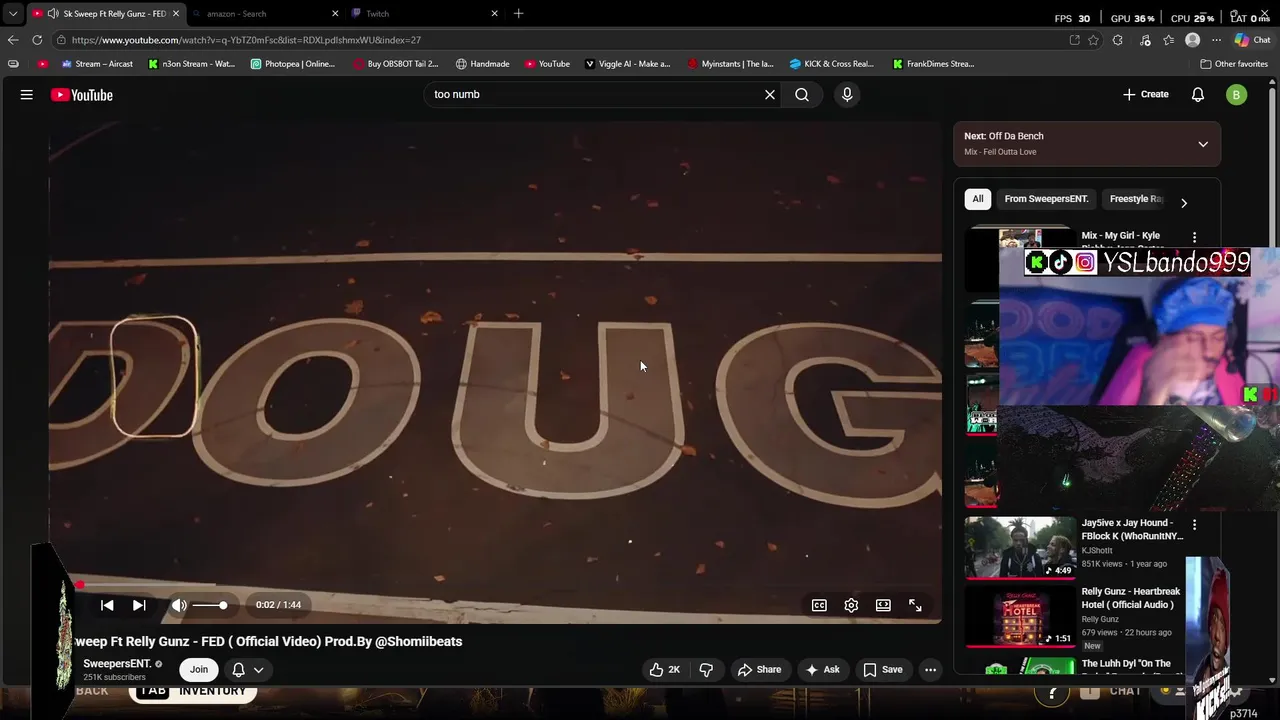1280x720 pixels.
Task: Expand the 'Next: Off Da Bench' queue
Action: click(1203, 144)
